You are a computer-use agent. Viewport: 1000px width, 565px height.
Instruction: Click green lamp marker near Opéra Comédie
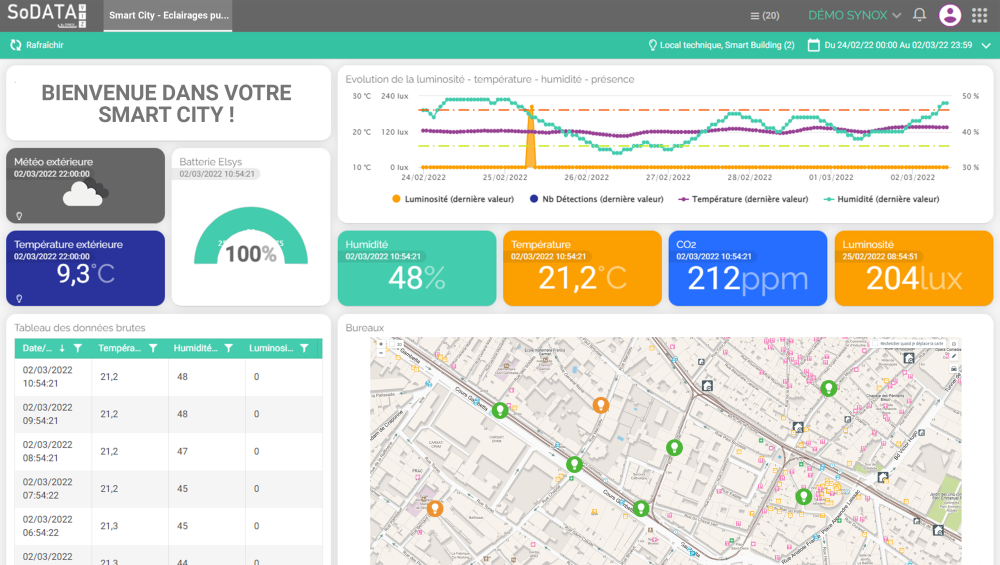[x=828, y=387]
